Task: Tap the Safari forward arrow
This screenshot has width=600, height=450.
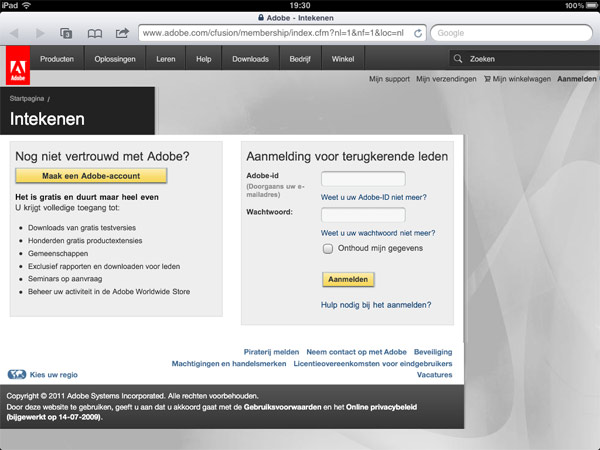Action: pyautogui.click(x=40, y=33)
